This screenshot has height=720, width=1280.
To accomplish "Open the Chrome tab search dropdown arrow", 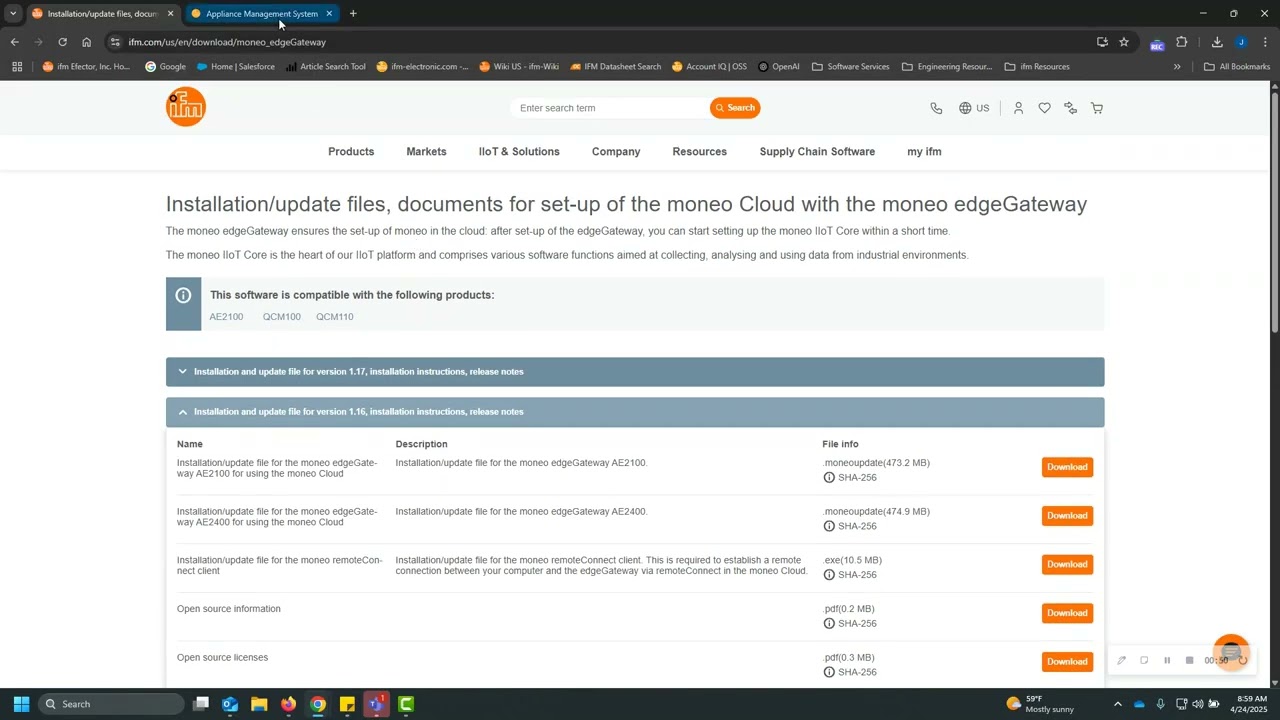I will click(x=12, y=13).
